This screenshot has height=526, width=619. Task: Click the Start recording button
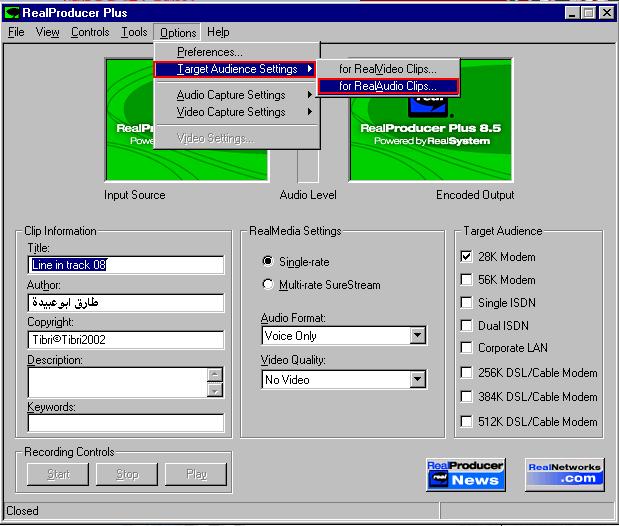[x=58, y=474]
